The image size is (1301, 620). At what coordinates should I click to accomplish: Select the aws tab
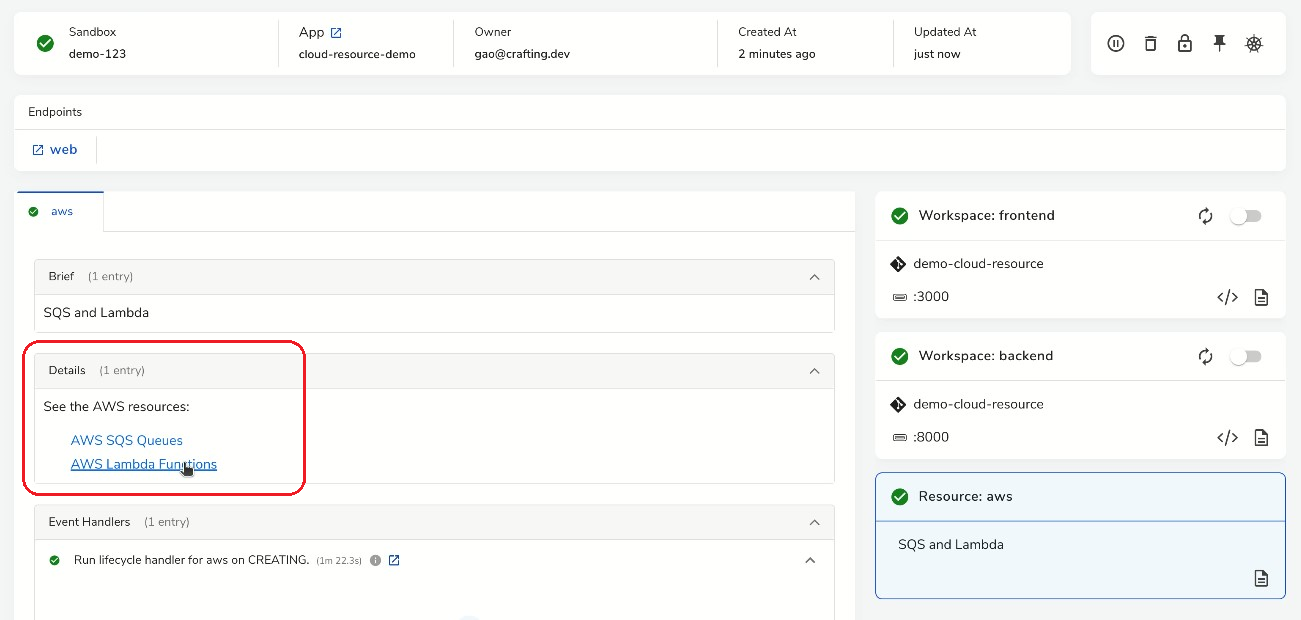pos(60,211)
